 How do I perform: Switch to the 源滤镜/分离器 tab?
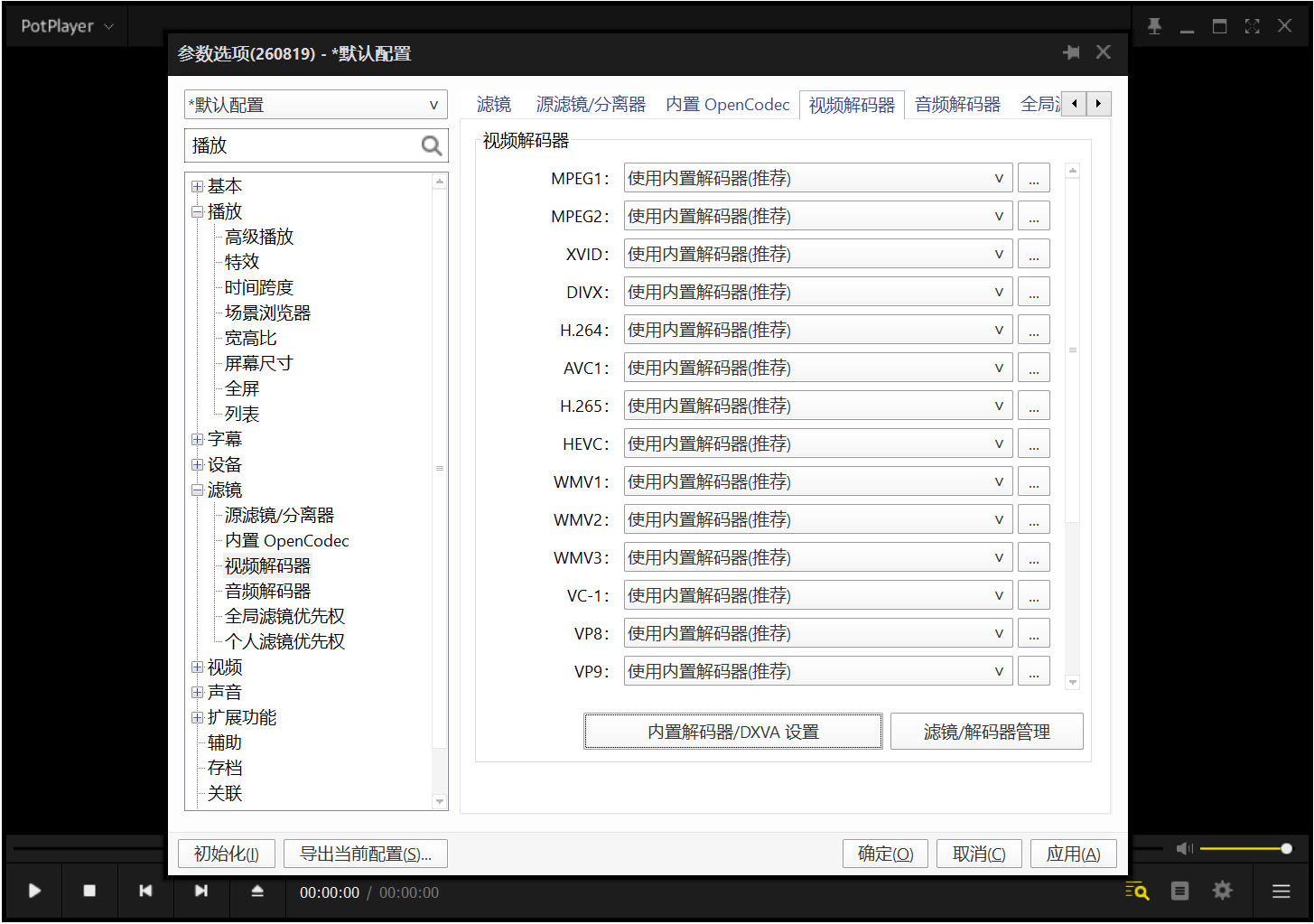click(x=591, y=105)
